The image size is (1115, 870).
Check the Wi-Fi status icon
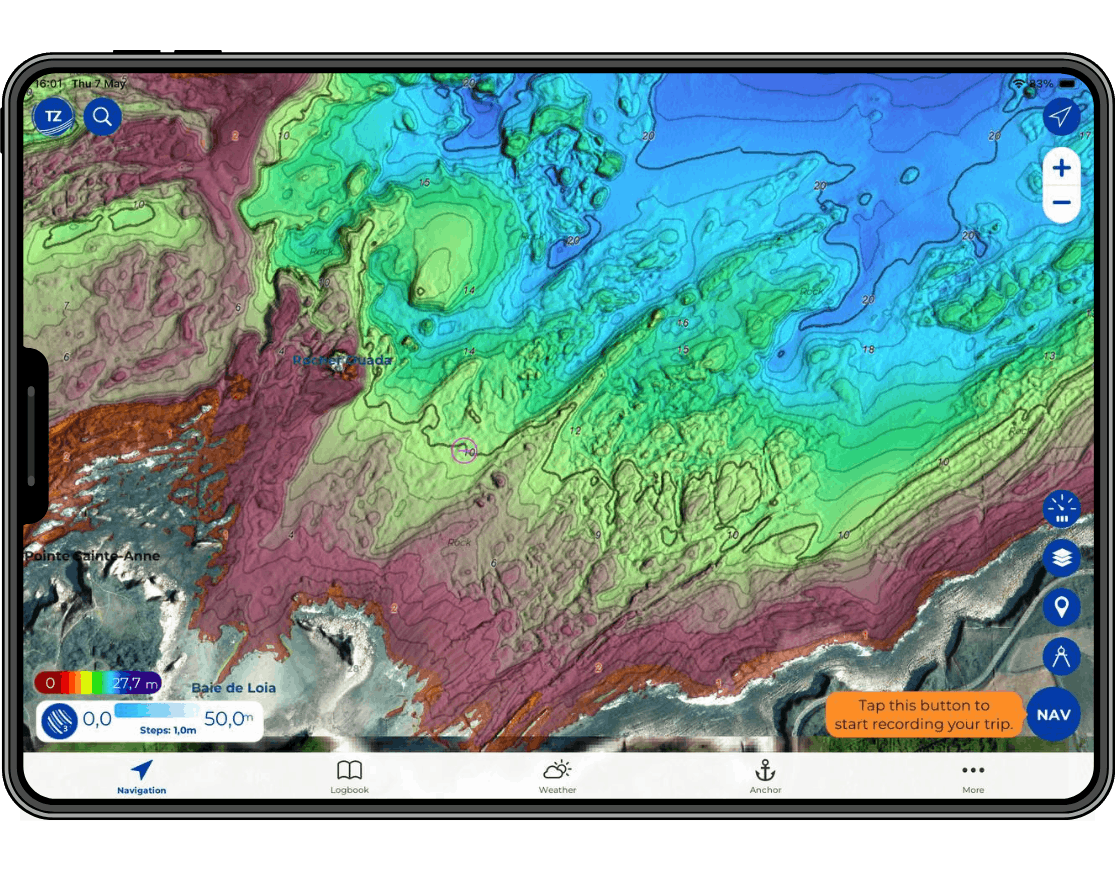pos(1020,84)
